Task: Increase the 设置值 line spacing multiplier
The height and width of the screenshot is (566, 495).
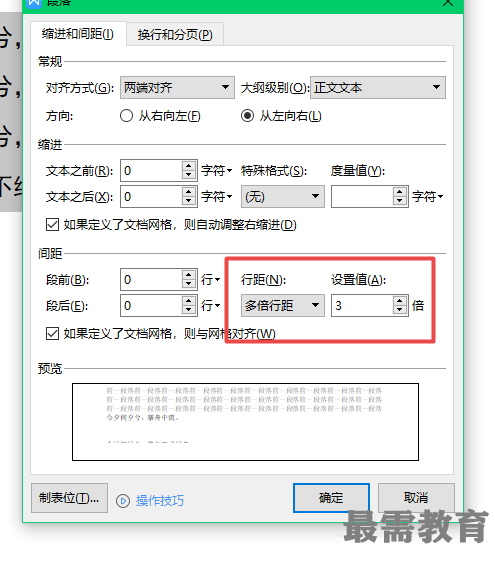Action: (400, 301)
